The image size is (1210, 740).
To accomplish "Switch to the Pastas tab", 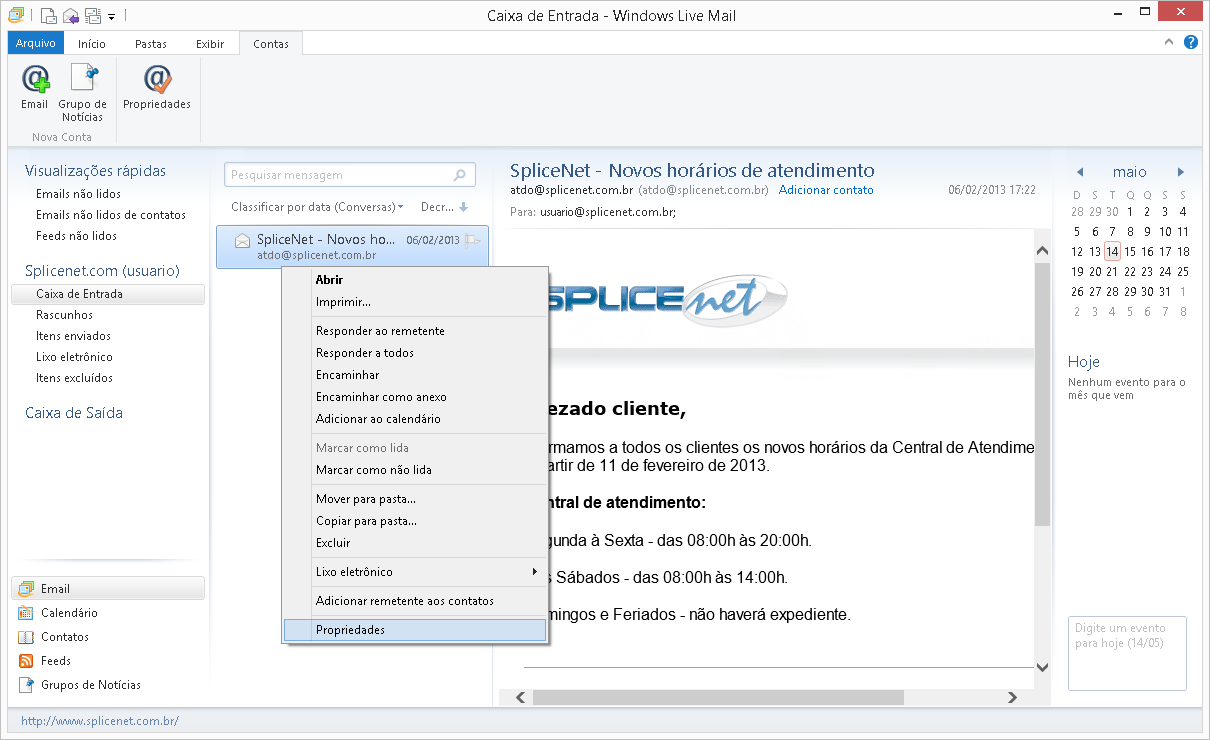I will (x=151, y=44).
